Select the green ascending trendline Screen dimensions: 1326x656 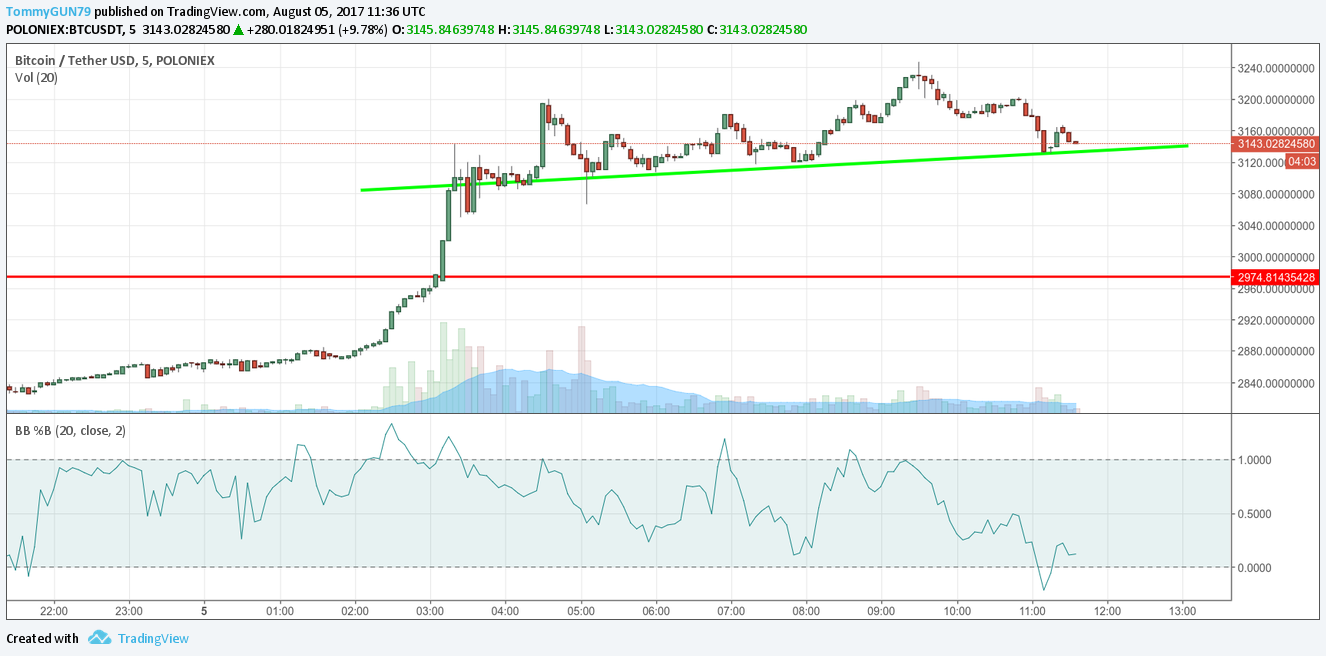[775, 167]
